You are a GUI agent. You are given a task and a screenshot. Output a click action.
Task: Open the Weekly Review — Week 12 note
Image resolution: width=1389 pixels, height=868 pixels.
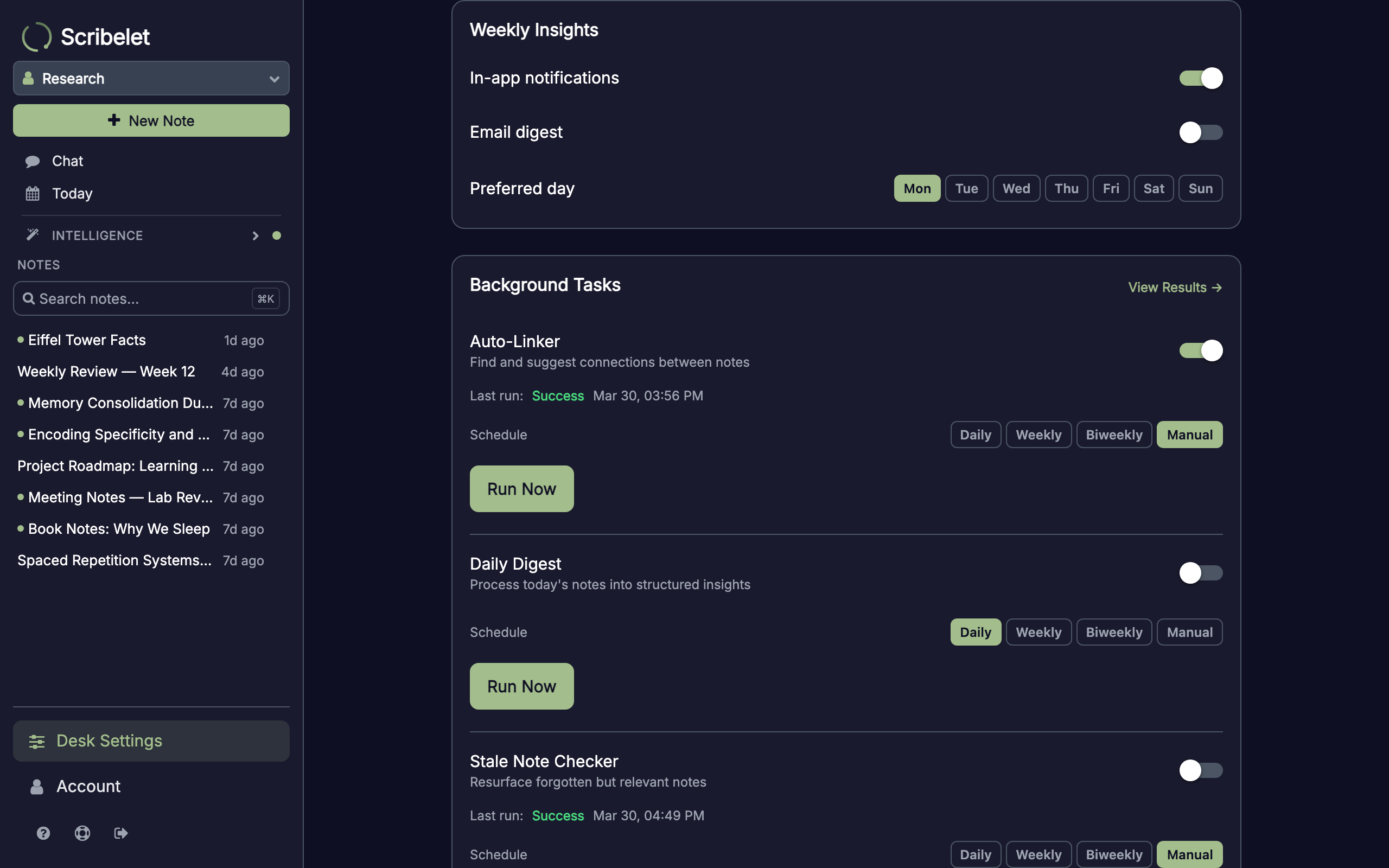(141, 372)
